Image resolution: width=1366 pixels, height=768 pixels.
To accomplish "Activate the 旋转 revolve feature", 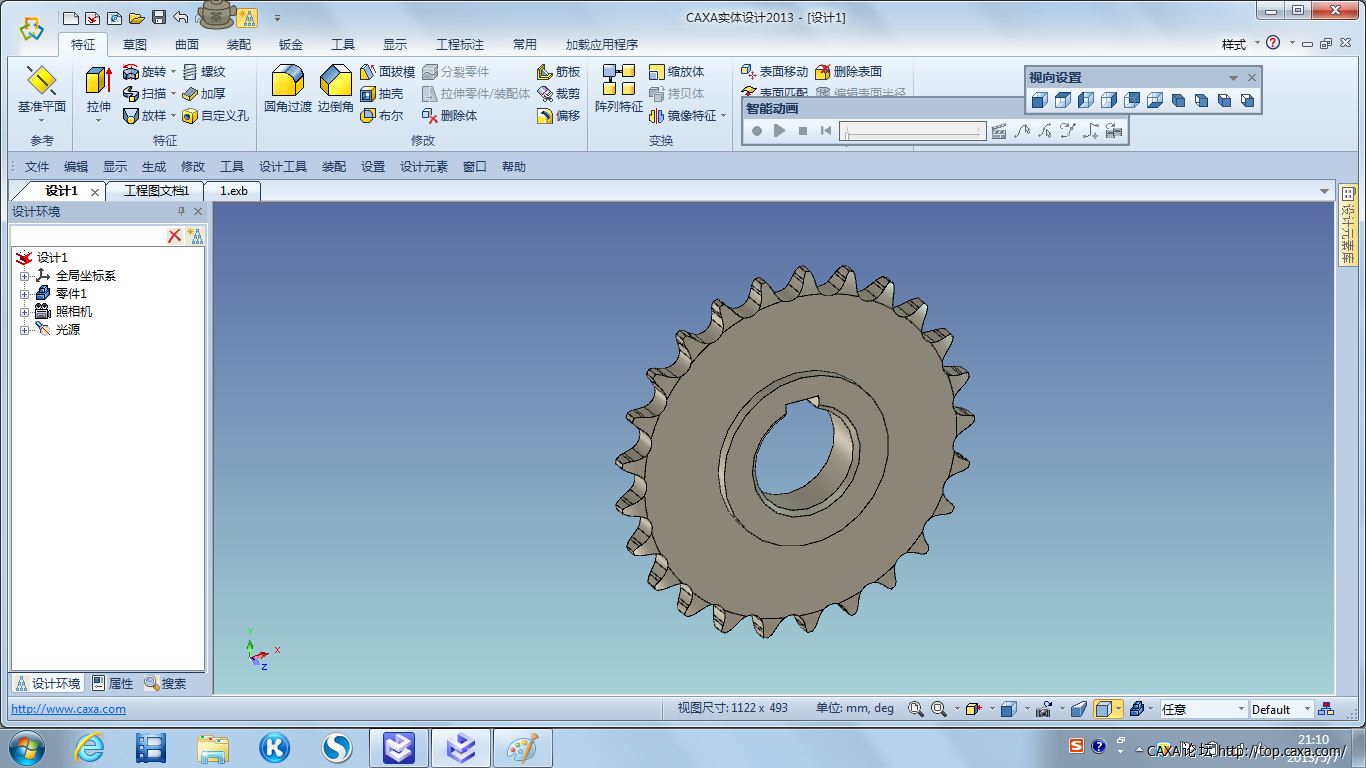I will pyautogui.click(x=144, y=72).
